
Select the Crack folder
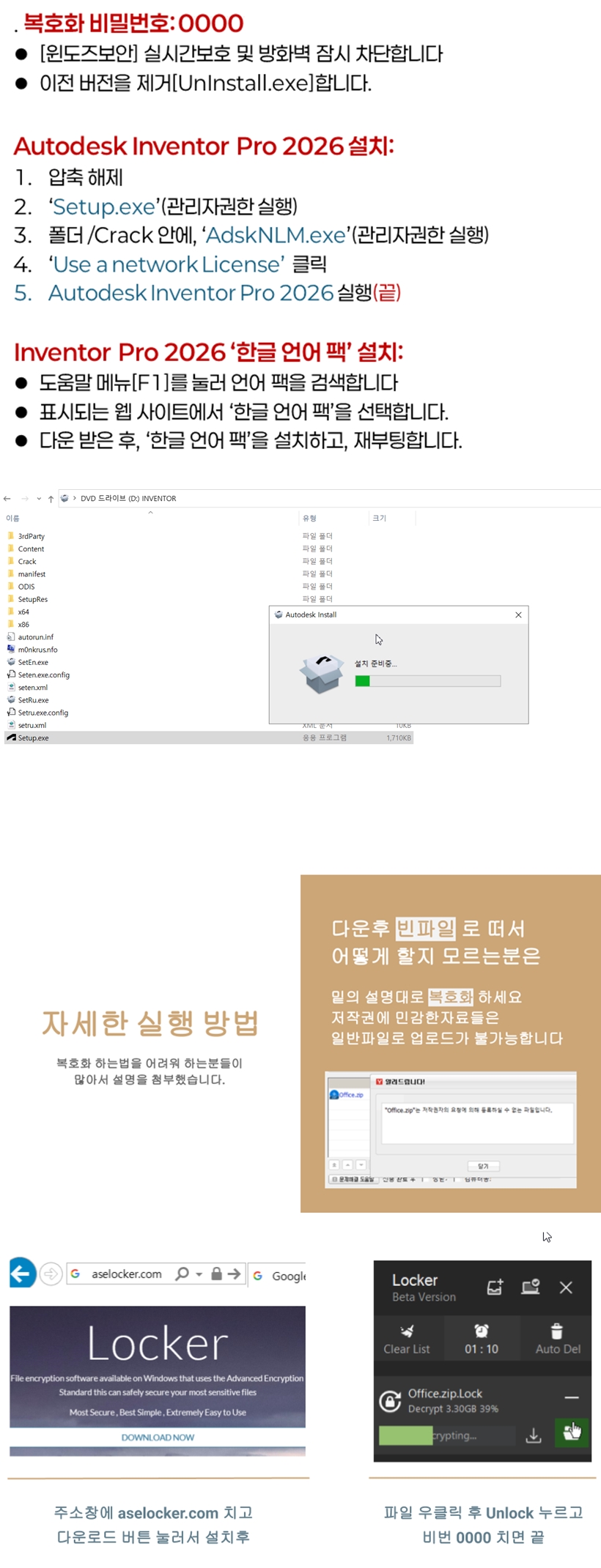(22, 562)
